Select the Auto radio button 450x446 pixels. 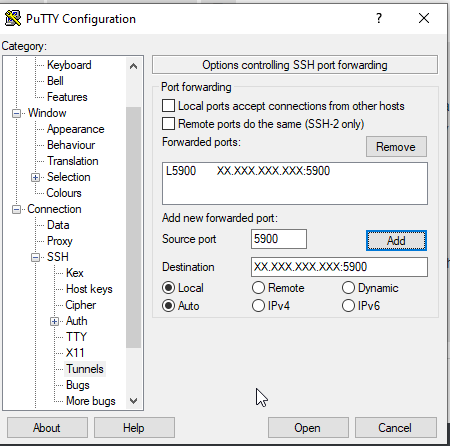tap(168, 306)
